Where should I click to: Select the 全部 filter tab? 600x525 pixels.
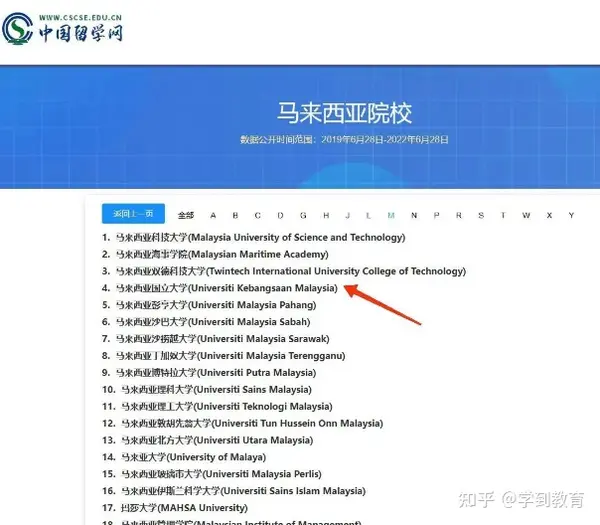[186, 215]
